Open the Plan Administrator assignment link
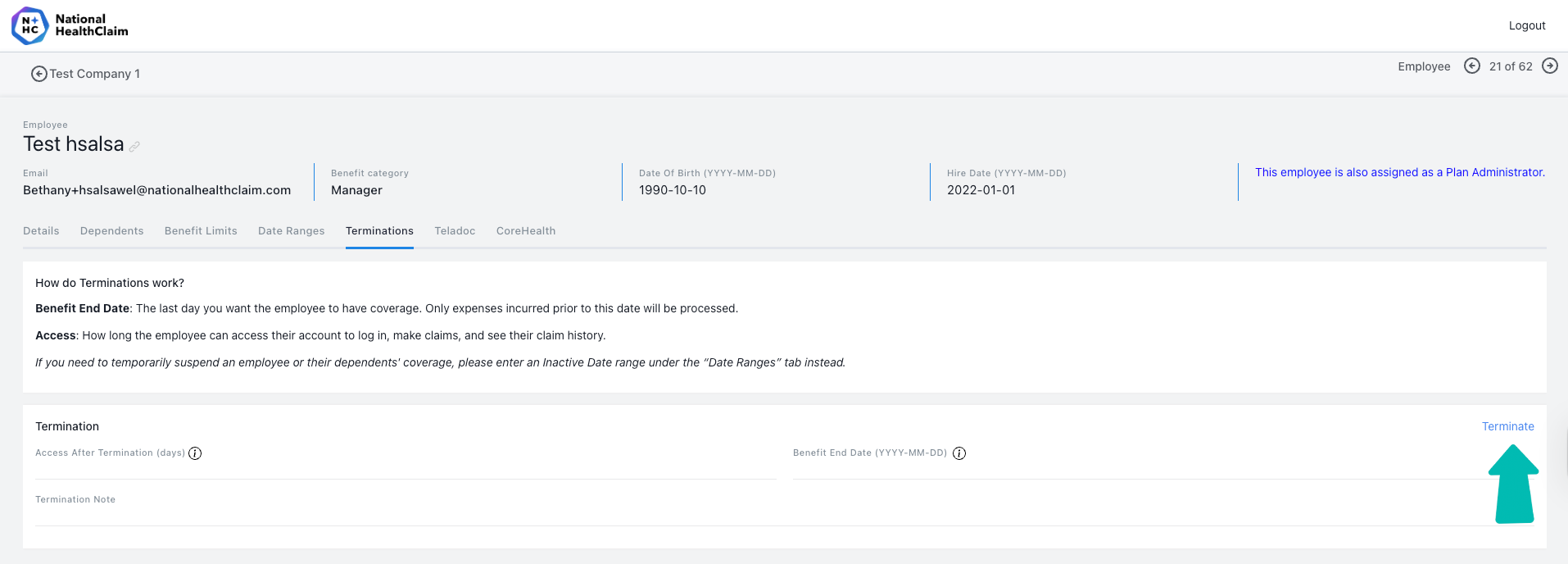This screenshot has height=564, width=1568. click(x=1399, y=172)
